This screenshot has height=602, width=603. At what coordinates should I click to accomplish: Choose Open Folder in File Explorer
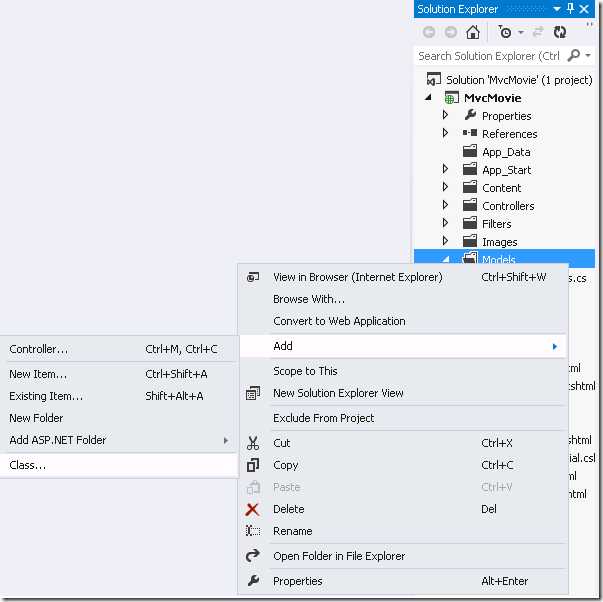click(x=403, y=556)
